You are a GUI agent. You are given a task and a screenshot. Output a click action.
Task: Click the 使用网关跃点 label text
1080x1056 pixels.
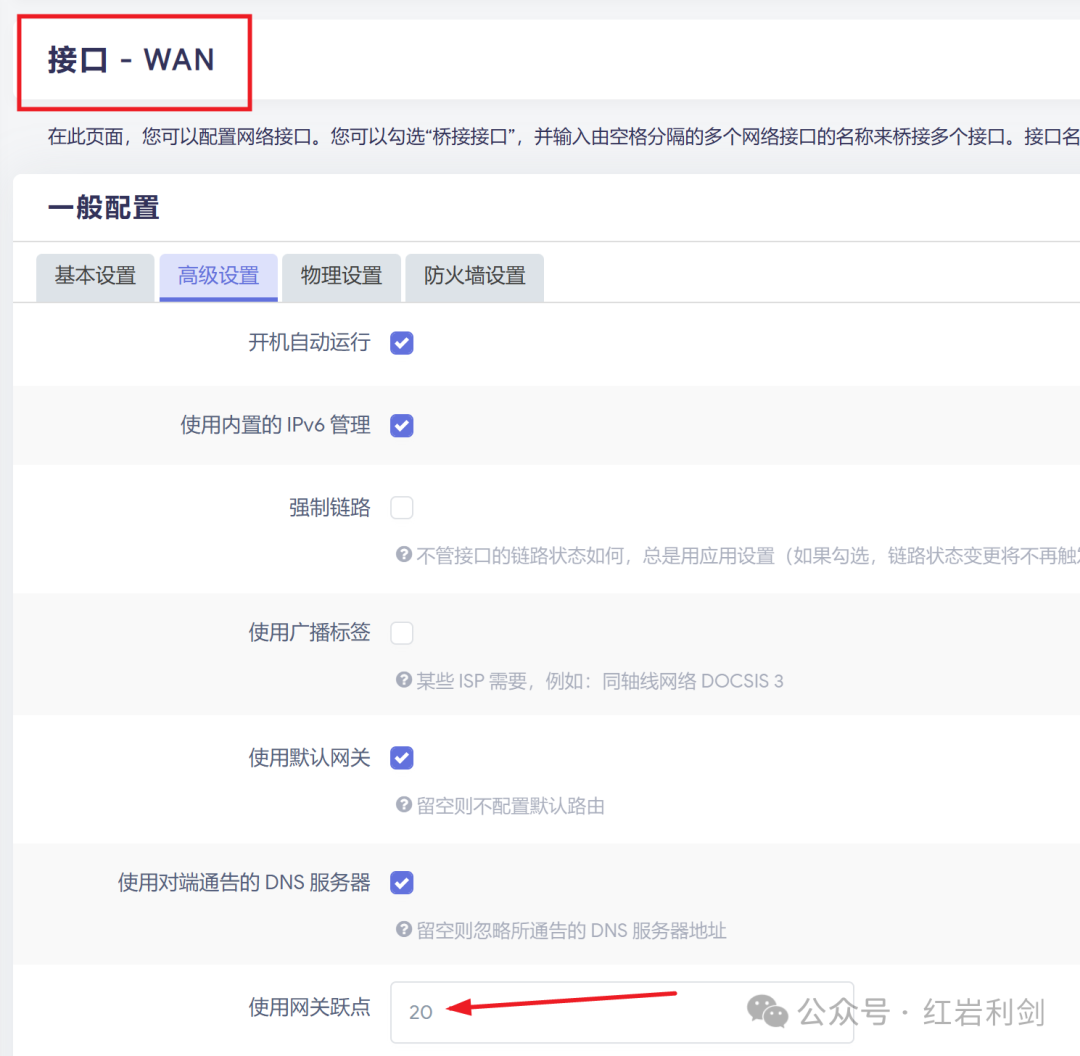(x=309, y=1007)
